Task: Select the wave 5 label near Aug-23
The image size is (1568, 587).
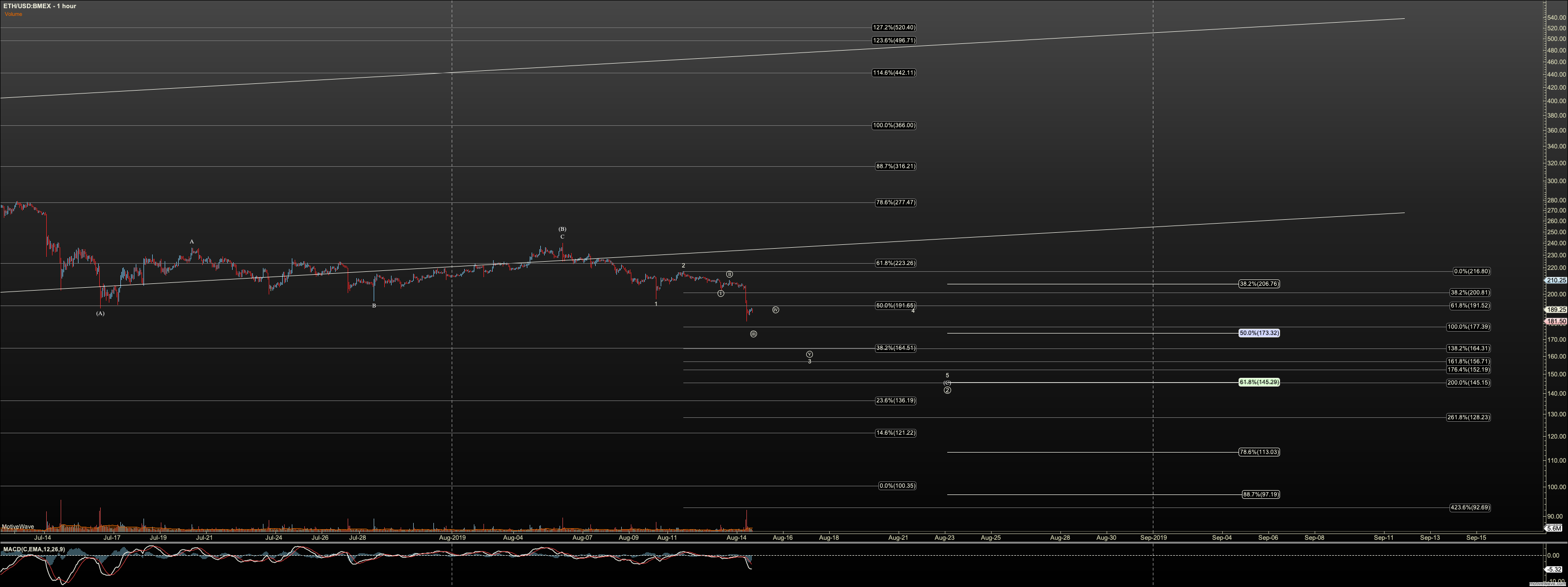Action: click(x=947, y=376)
